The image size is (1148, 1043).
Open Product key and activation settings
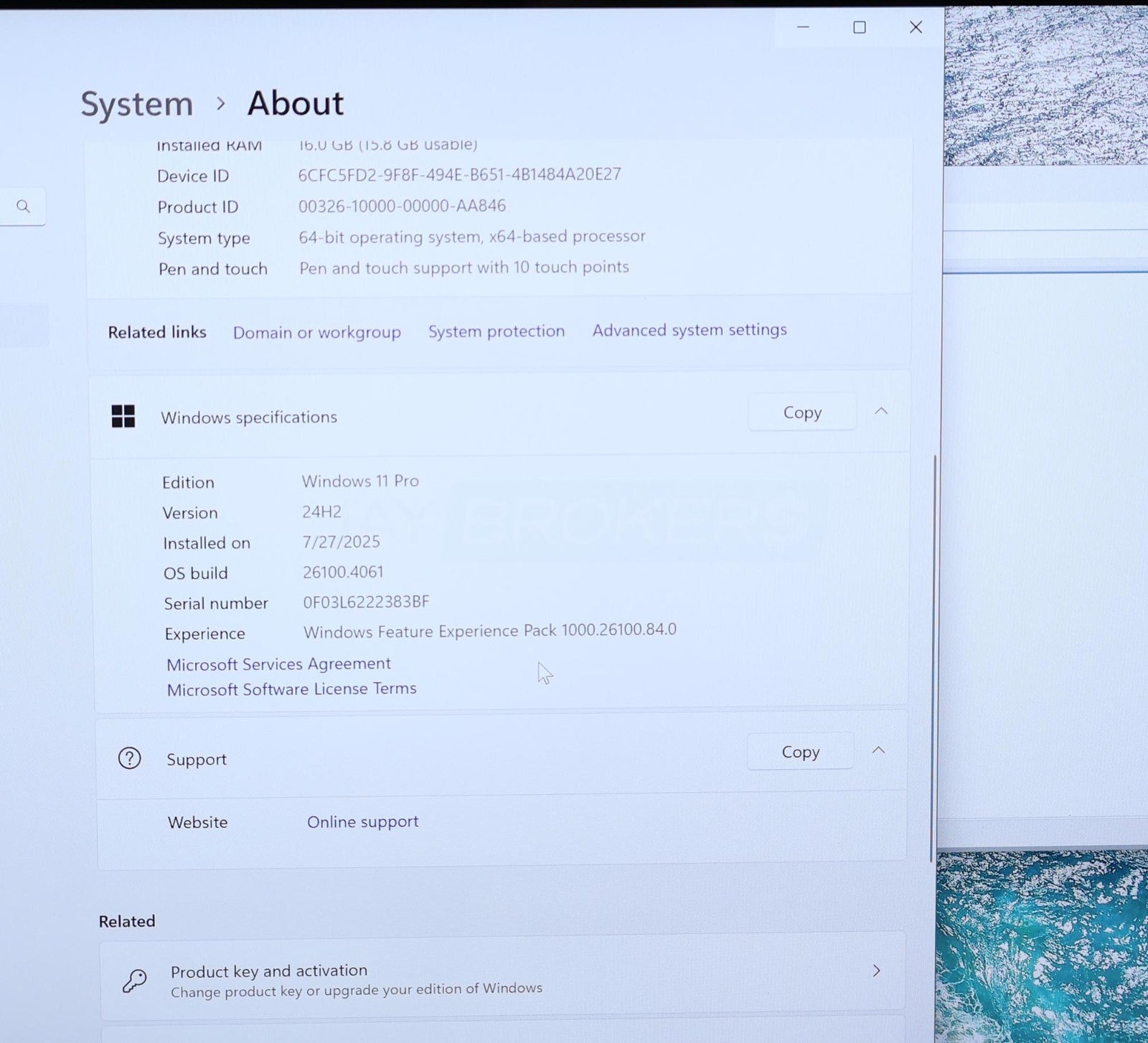tap(502, 976)
